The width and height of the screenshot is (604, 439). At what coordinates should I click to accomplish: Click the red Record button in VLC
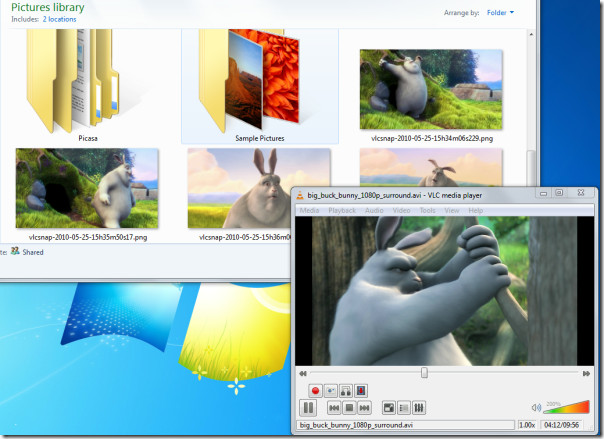pos(315,391)
